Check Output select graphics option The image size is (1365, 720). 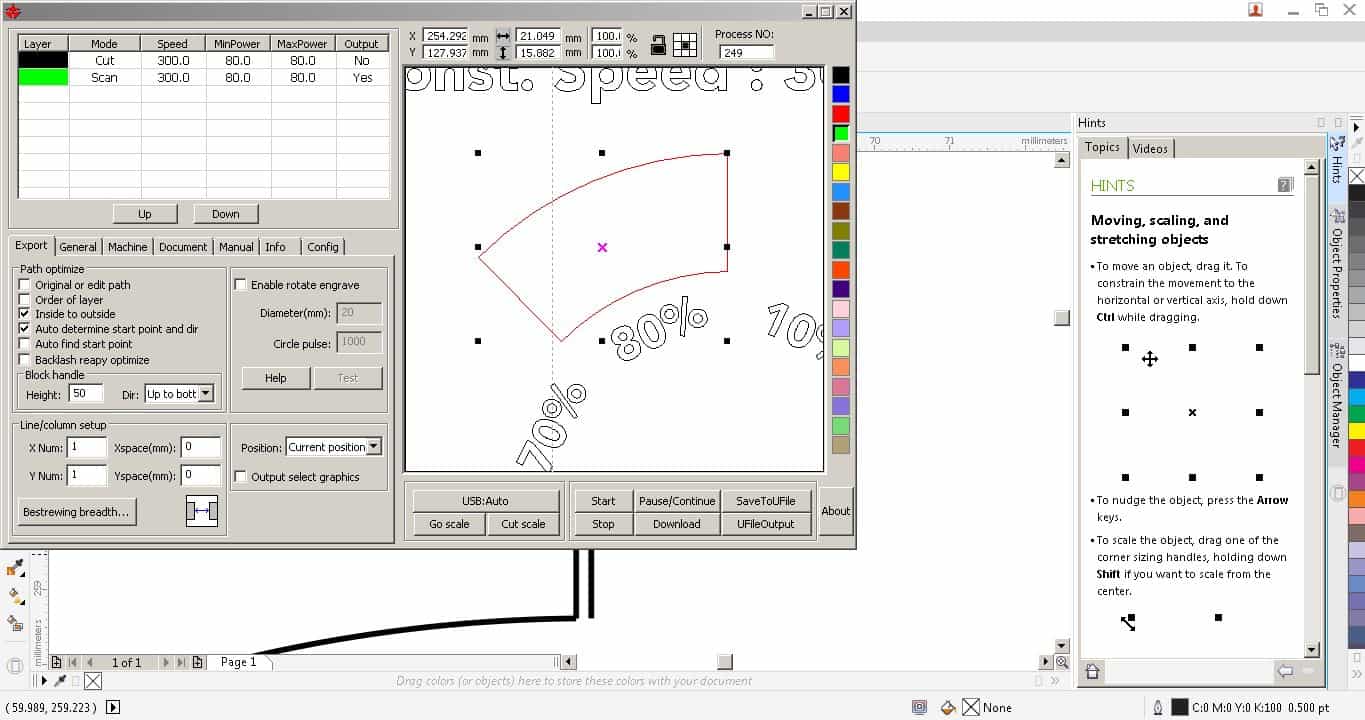(x=240, y=477)
